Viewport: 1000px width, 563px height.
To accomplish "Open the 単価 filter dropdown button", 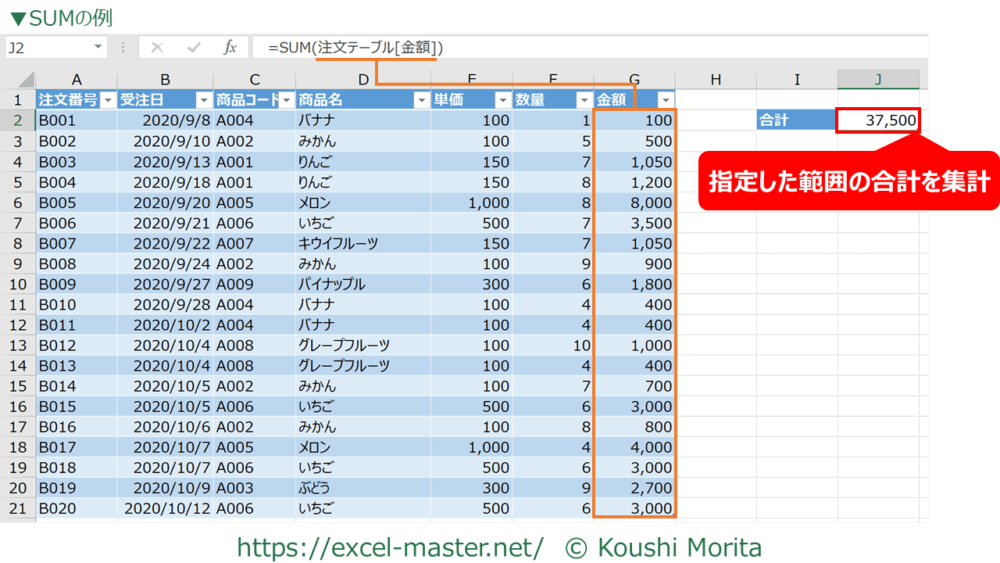I will (x=502, y=100).
